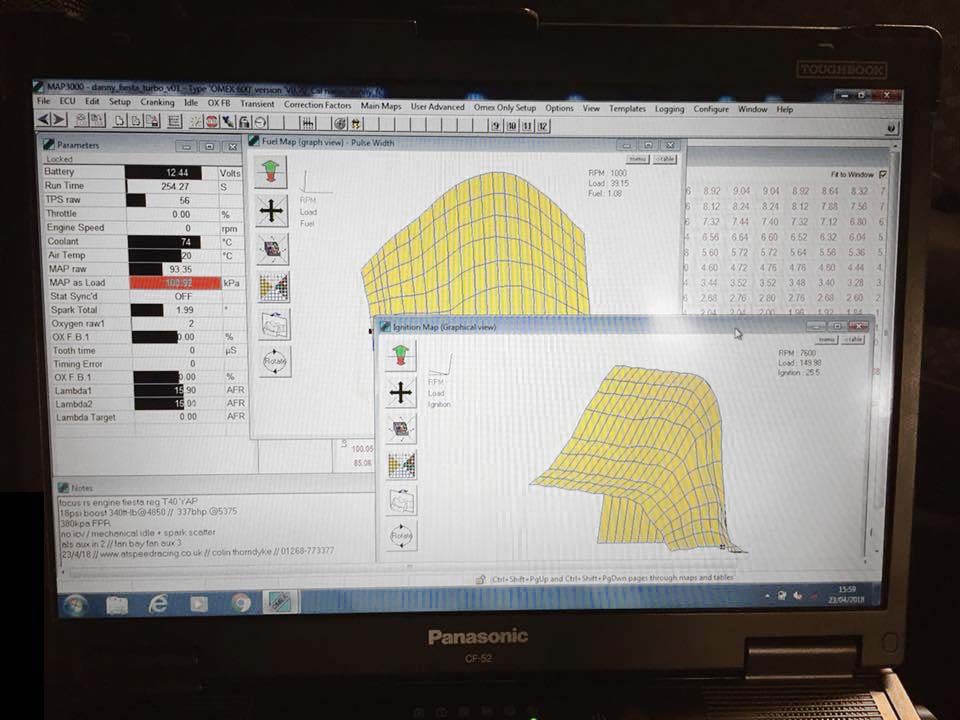The image size is (960, 720).
Task: Open the Main Maps menu
Action: click(x=380, y=106)
